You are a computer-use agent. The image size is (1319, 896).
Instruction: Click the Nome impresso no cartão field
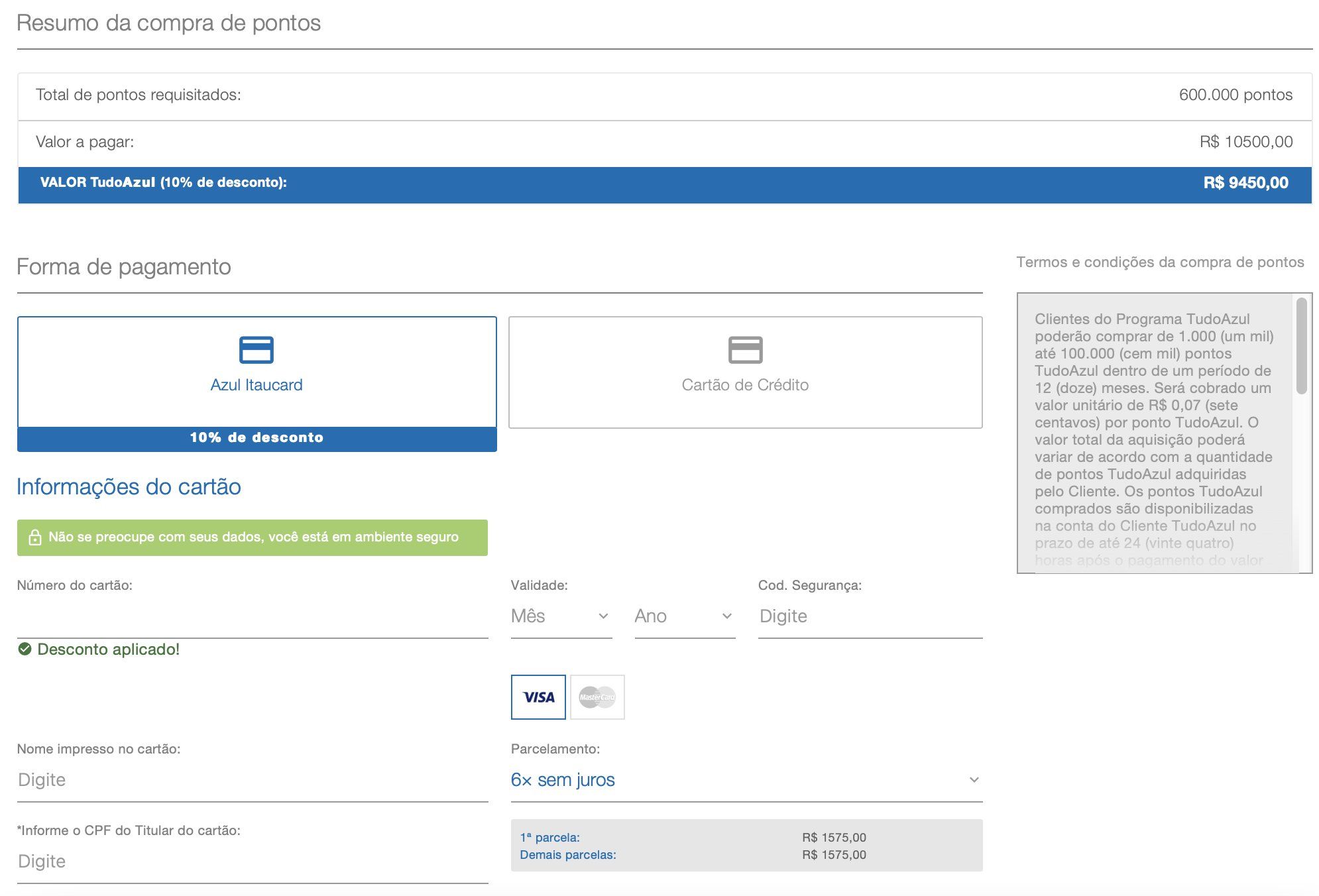tap(253, 780)
